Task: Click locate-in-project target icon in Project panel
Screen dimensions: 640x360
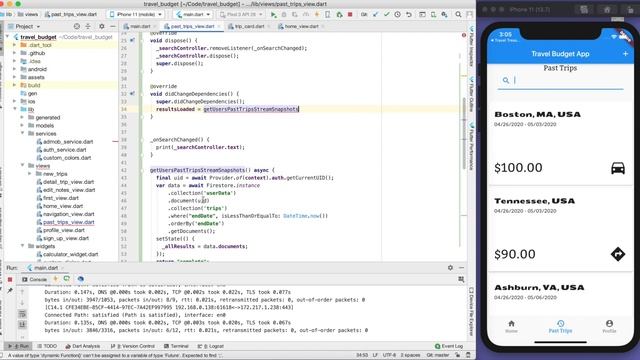Action: (x=77, y=26)
